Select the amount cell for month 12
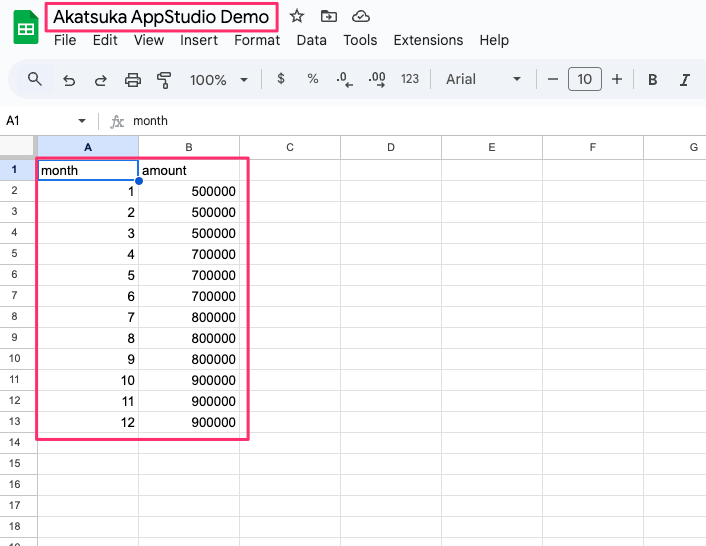 pyautogui.click(x=189, y=422)
